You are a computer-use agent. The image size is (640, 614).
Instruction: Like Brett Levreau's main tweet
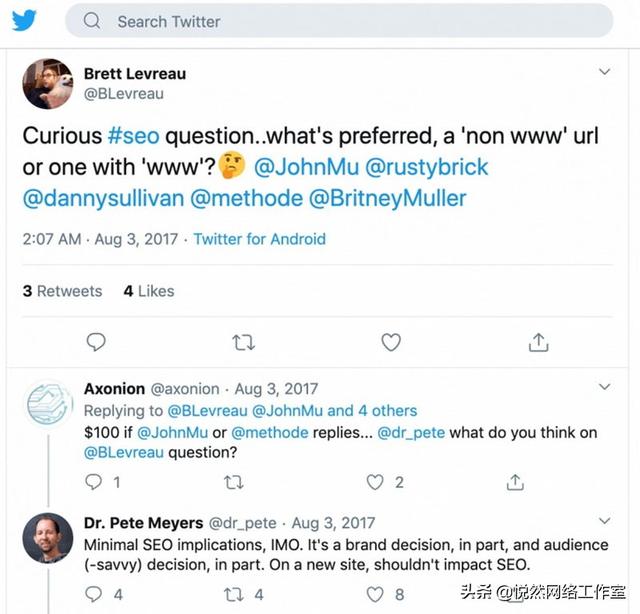click(391, 342)
